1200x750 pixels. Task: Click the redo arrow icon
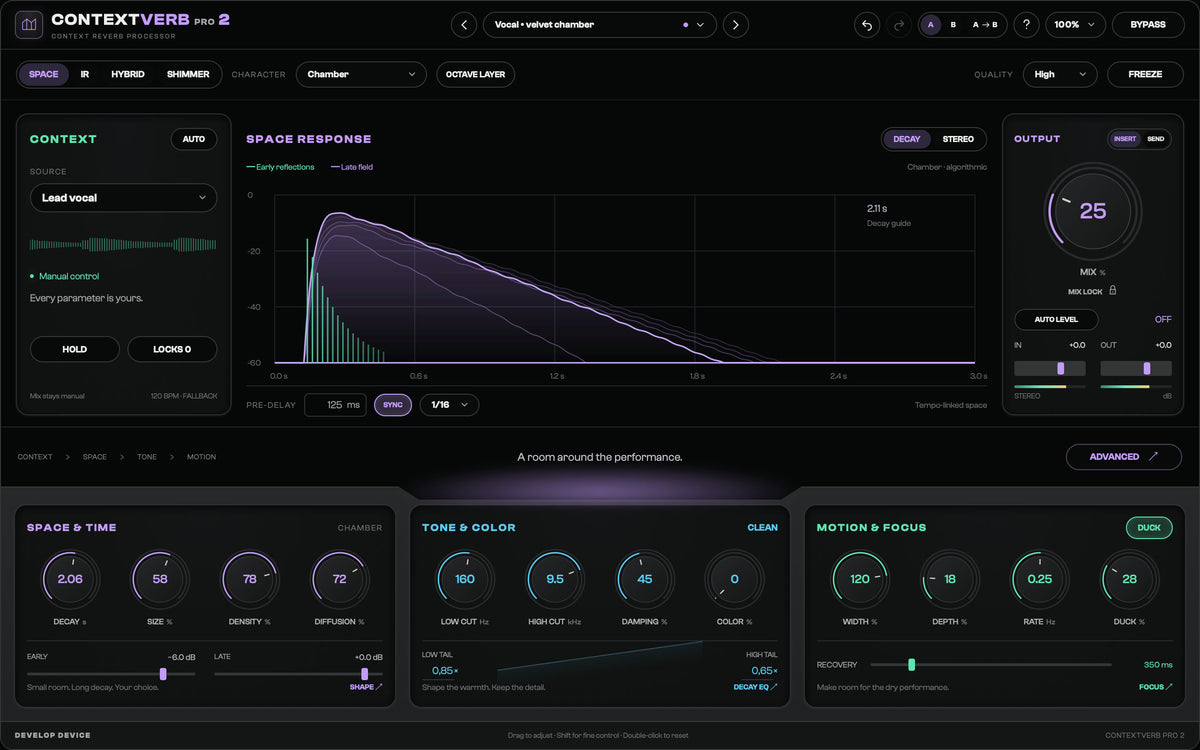[898, 24]
